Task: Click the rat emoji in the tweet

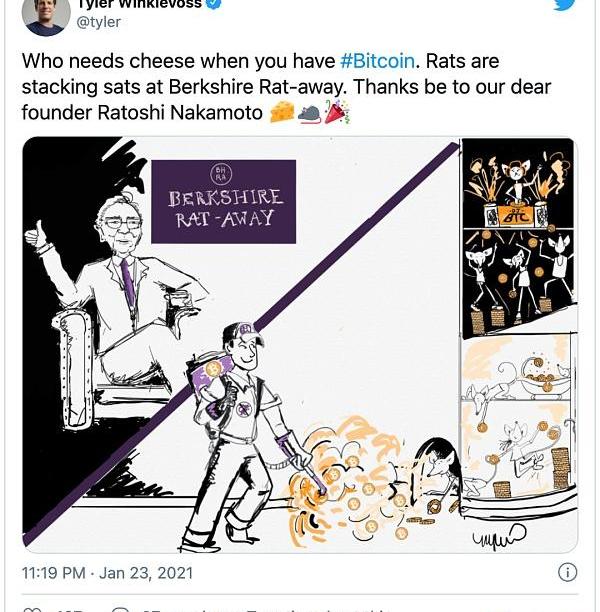Action: 309,113
